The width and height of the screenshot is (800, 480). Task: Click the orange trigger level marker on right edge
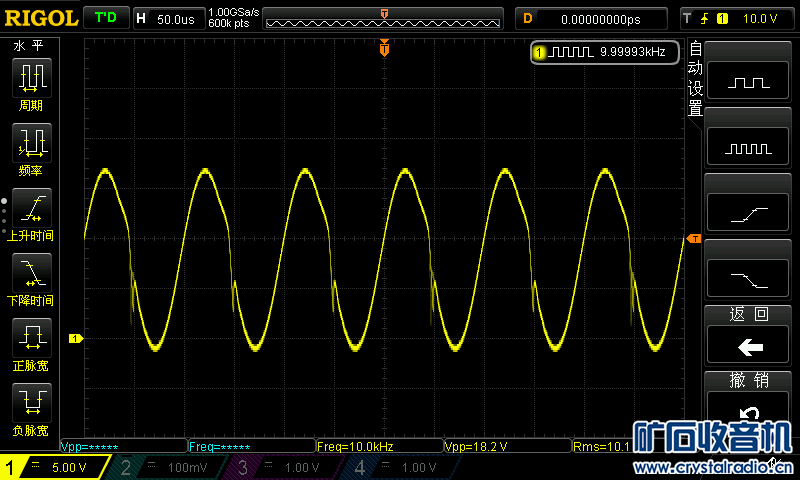693,238
